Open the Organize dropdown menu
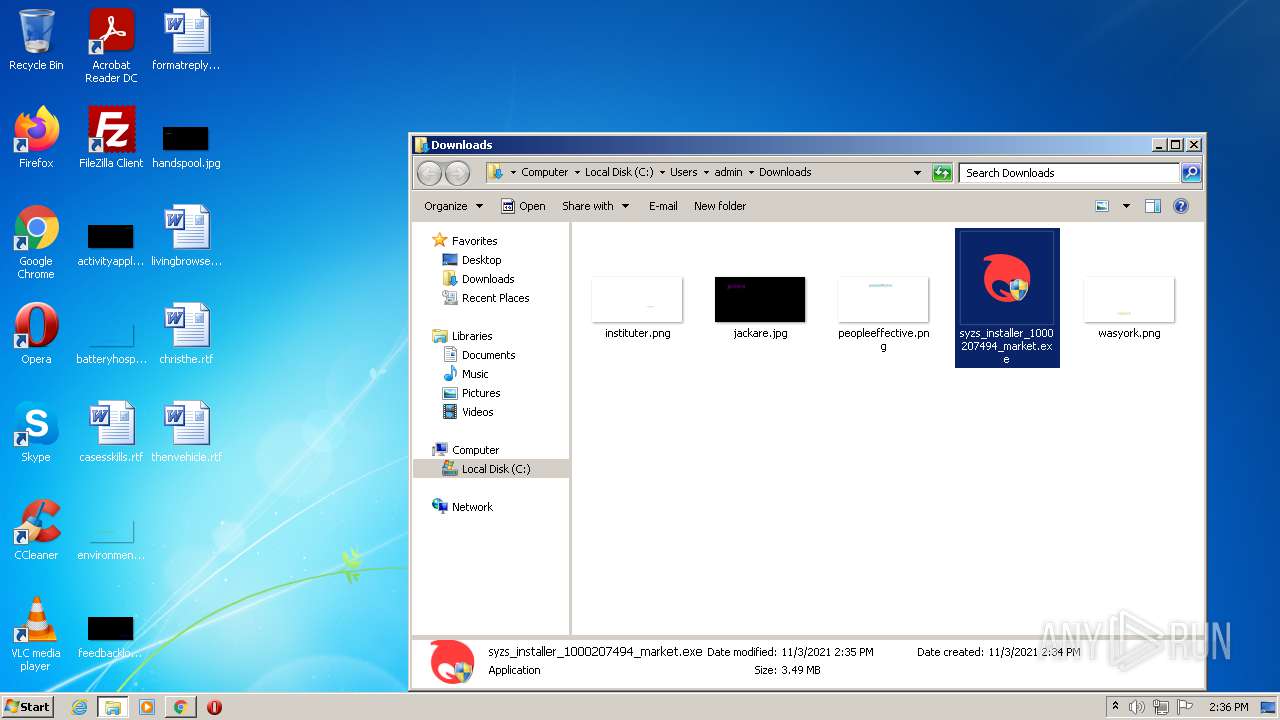The width and height of the screenshot is (1280, 720). (x=453, y=206)
